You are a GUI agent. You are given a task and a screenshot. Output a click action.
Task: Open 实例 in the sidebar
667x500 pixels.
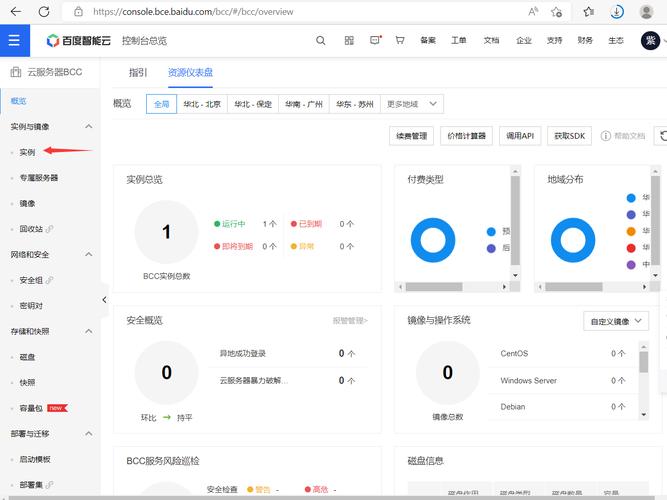coord(27,152)
